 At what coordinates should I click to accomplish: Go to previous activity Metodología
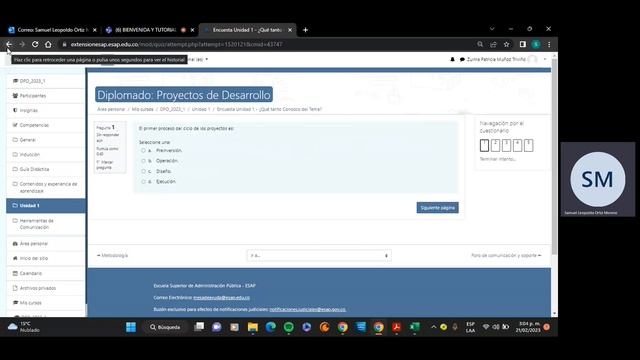coord(113,256)
